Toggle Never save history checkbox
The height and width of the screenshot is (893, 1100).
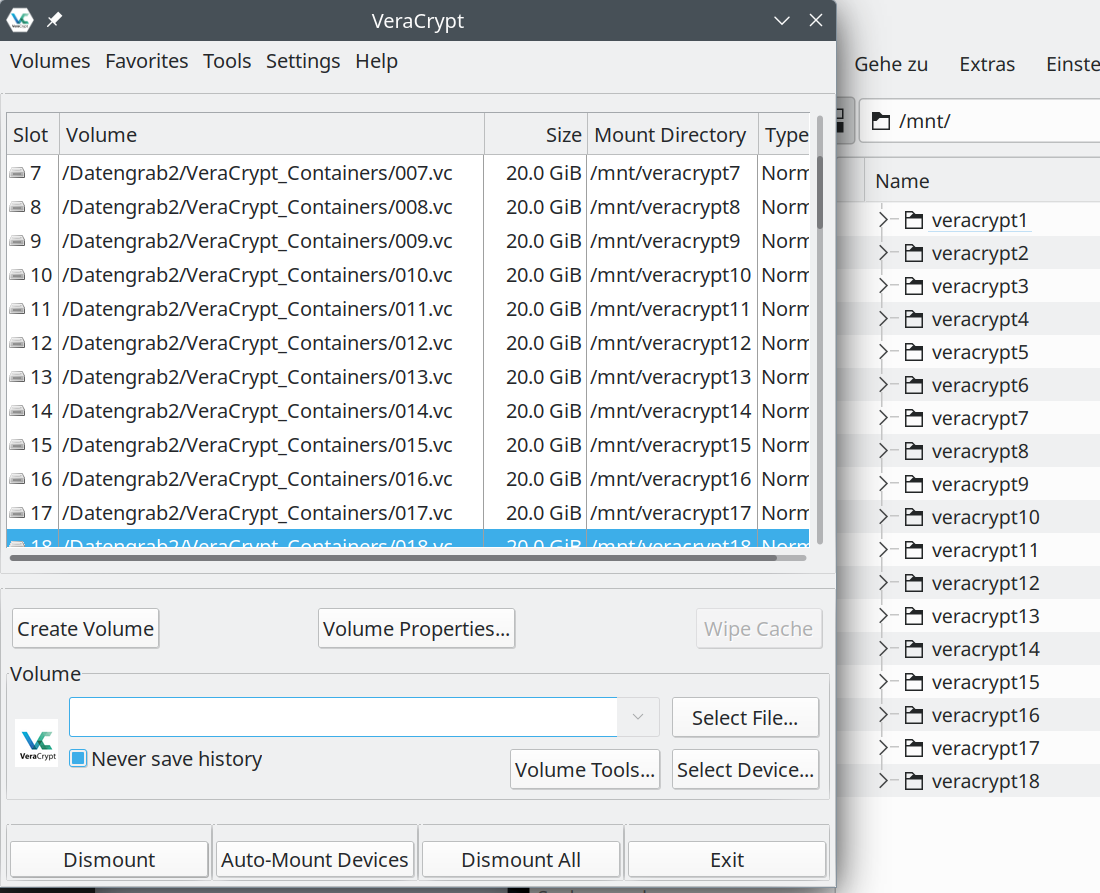pyautogui.click(x=78, y=758)
